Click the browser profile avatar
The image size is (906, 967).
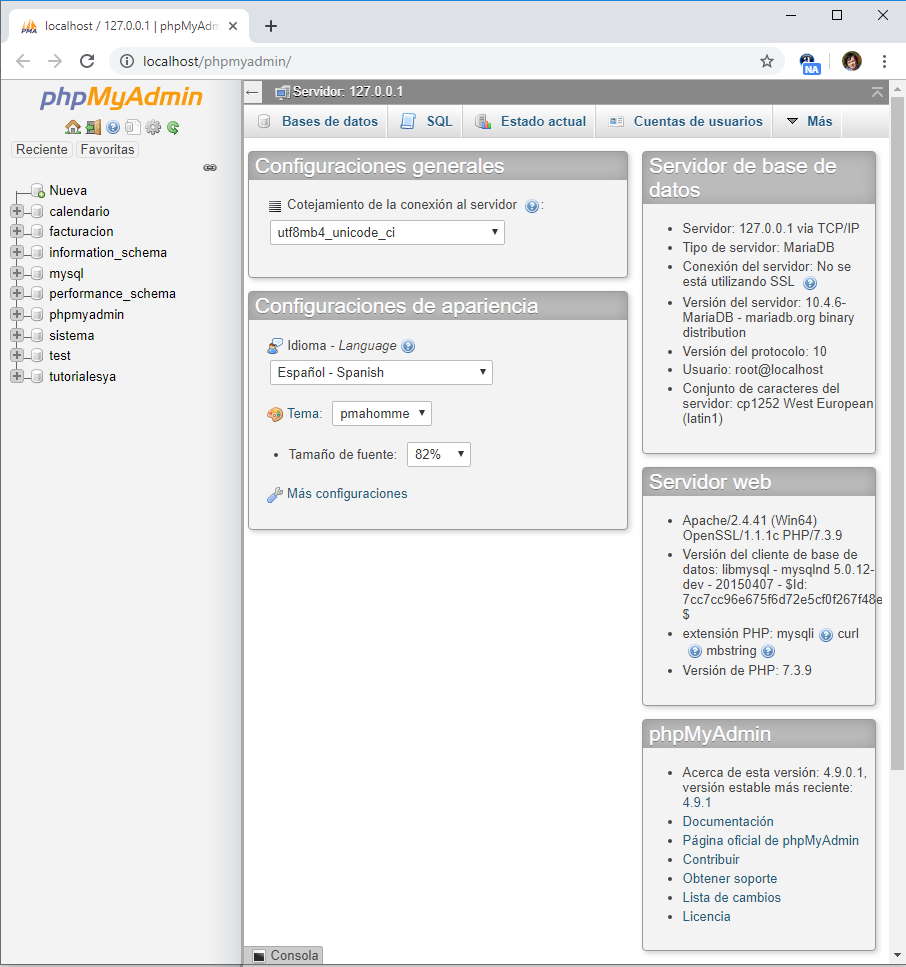click(852, 61)
